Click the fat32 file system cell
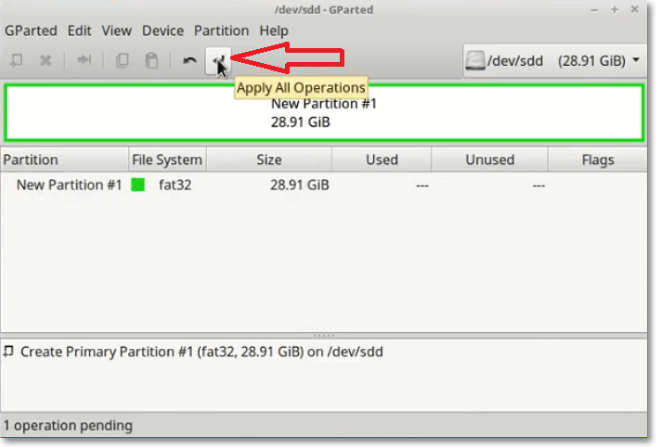656x447 pixels. 175,185
